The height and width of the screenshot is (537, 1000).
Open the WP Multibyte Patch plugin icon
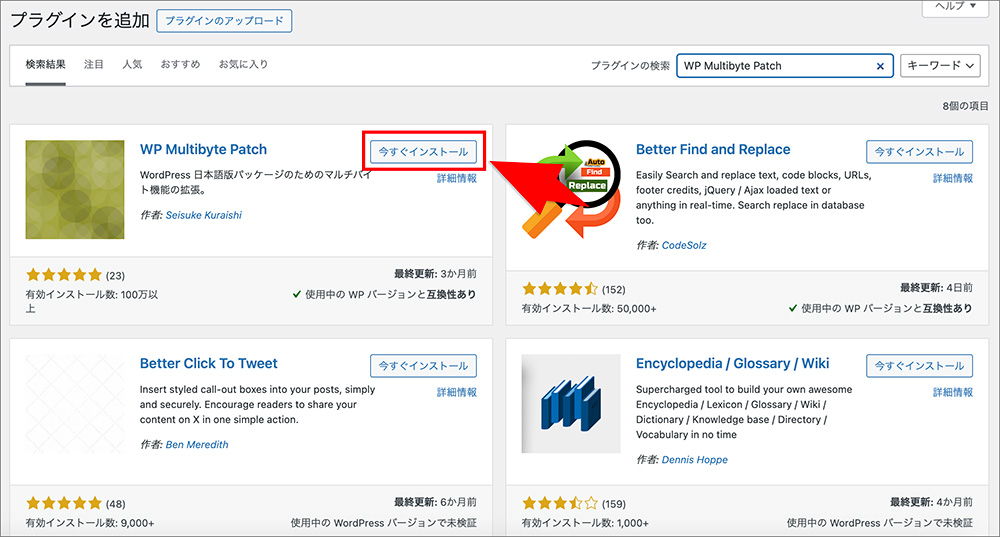(75, 189)
